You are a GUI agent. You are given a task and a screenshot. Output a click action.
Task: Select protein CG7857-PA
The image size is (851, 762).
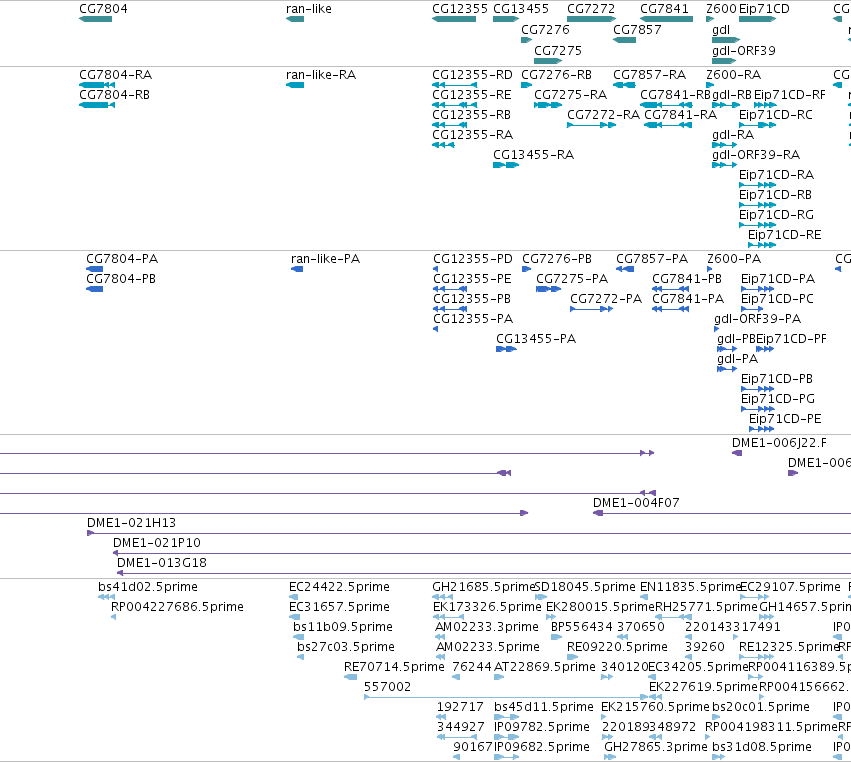[x=652, y=258]
